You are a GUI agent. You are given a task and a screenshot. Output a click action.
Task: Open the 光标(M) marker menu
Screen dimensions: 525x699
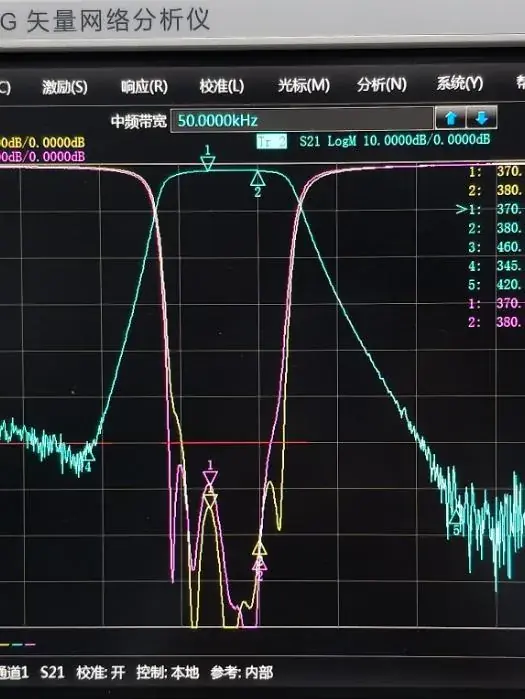pos(304,85)
